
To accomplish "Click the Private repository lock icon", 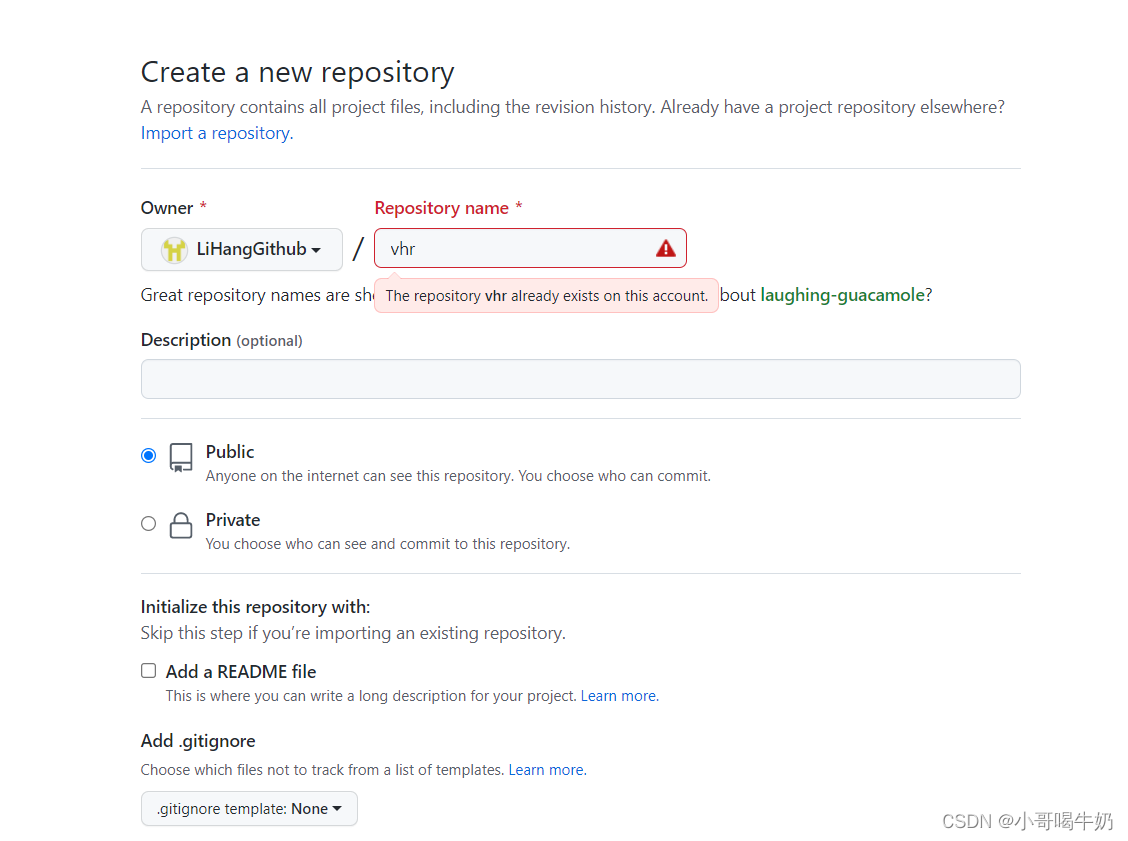I will (181, 526).
